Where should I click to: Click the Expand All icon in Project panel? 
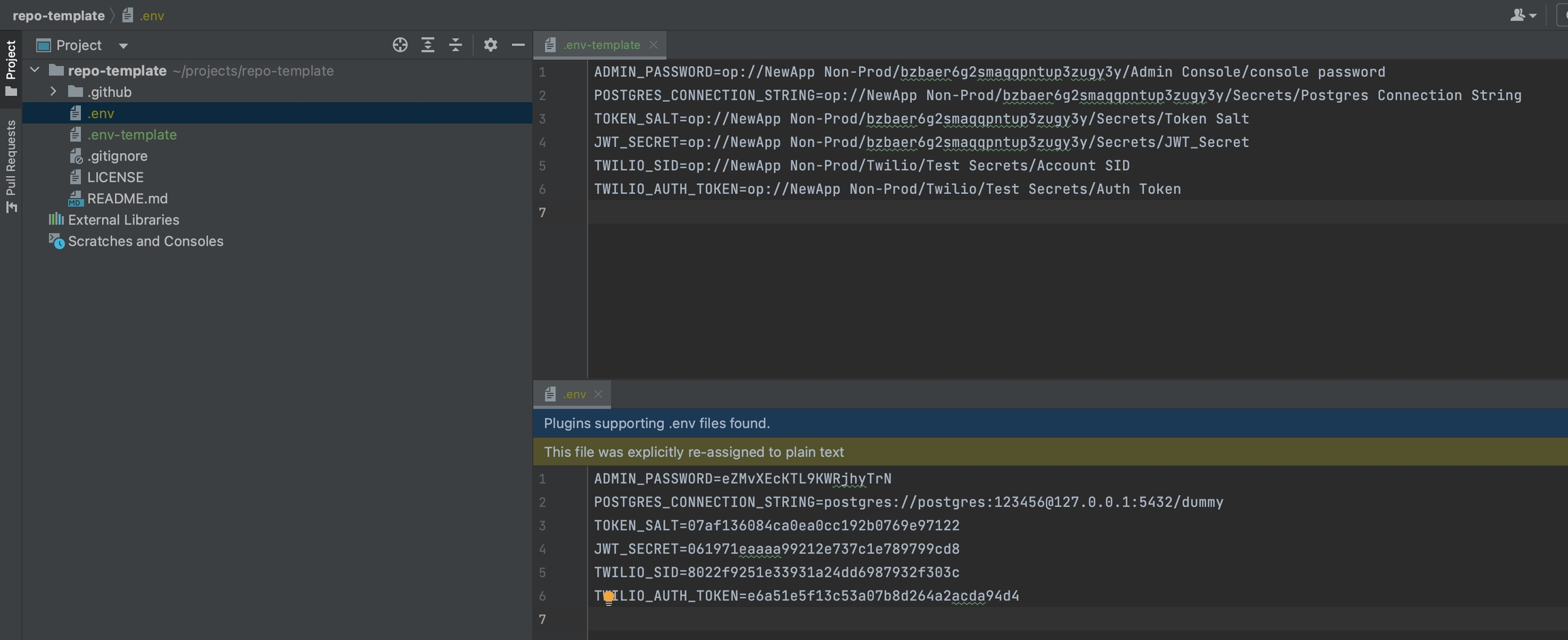[427, 45]
